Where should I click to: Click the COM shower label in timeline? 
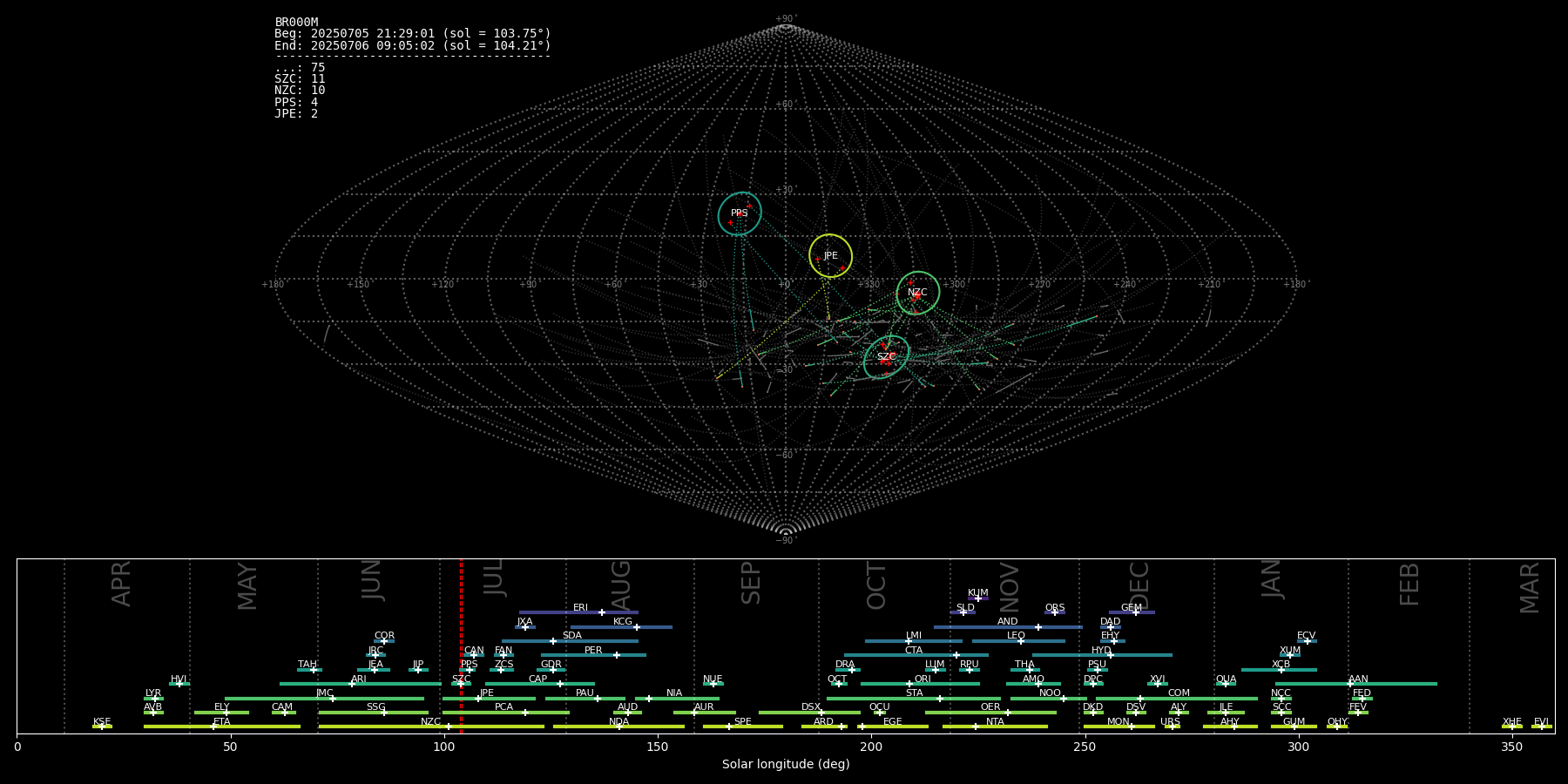(1179, 693)
